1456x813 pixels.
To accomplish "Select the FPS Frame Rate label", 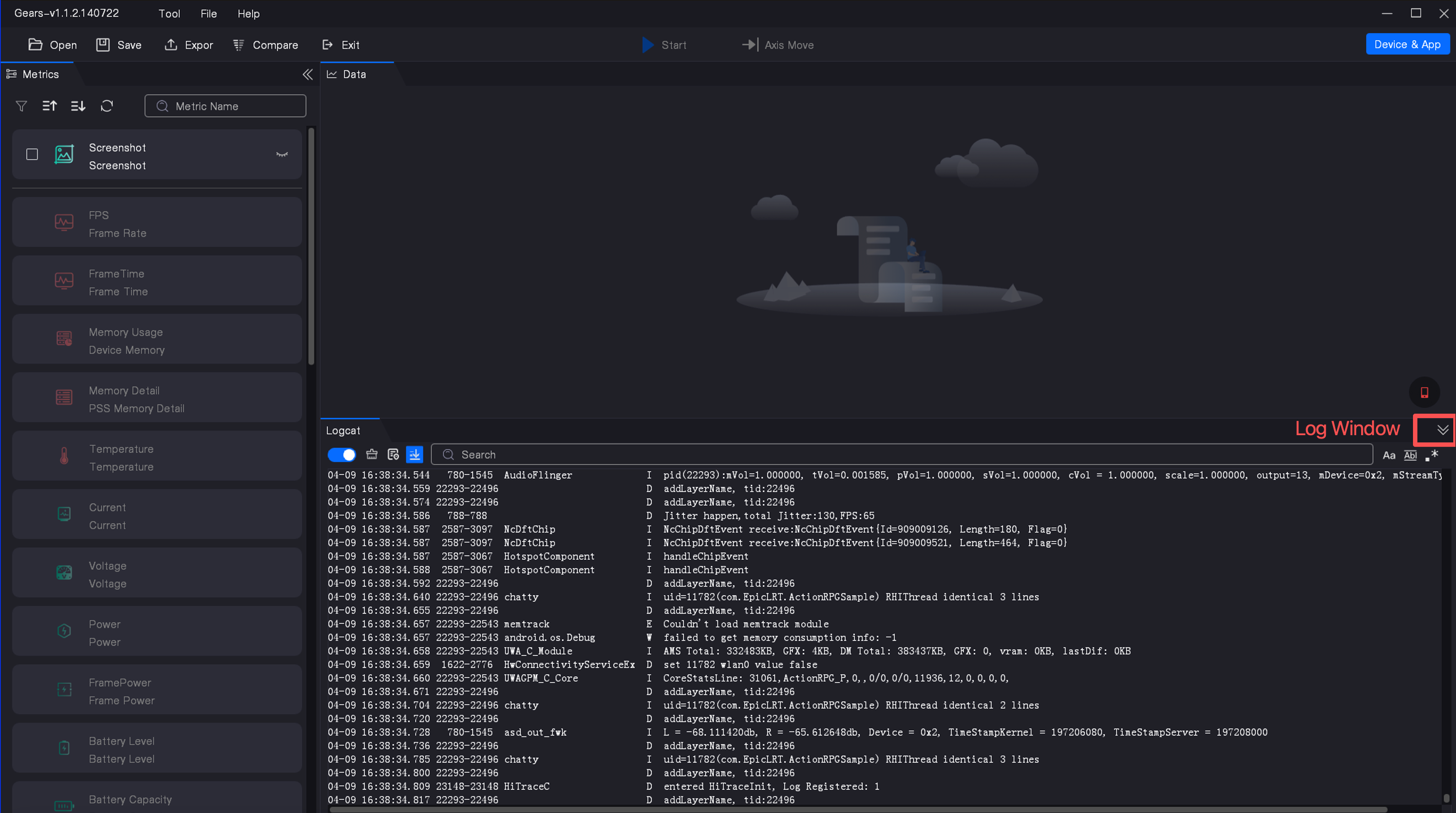I will pos(117,233).
